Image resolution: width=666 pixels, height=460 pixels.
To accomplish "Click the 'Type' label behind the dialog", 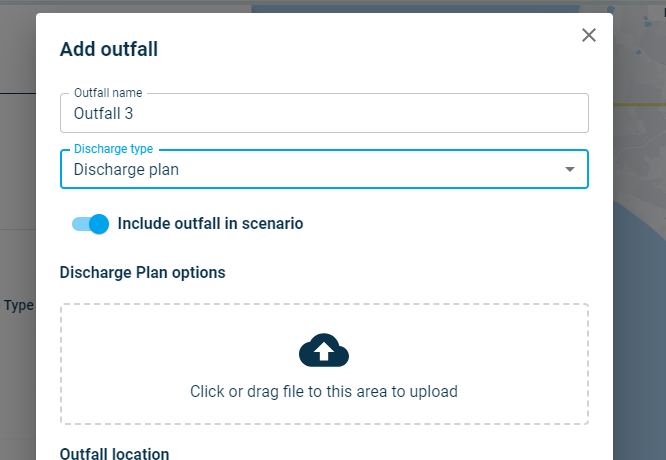I will [18, 305].
